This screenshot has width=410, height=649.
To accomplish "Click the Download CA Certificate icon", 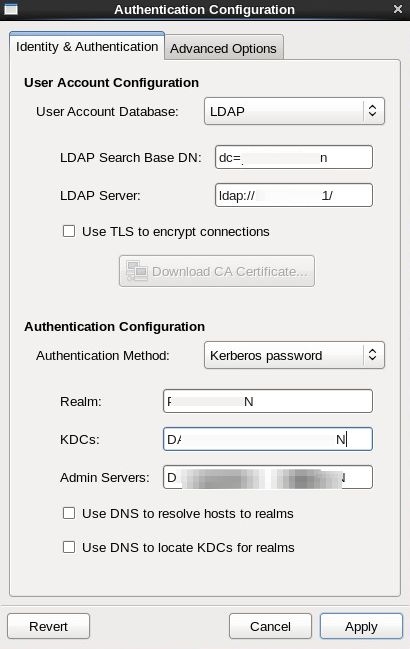I will pos(137,271).
